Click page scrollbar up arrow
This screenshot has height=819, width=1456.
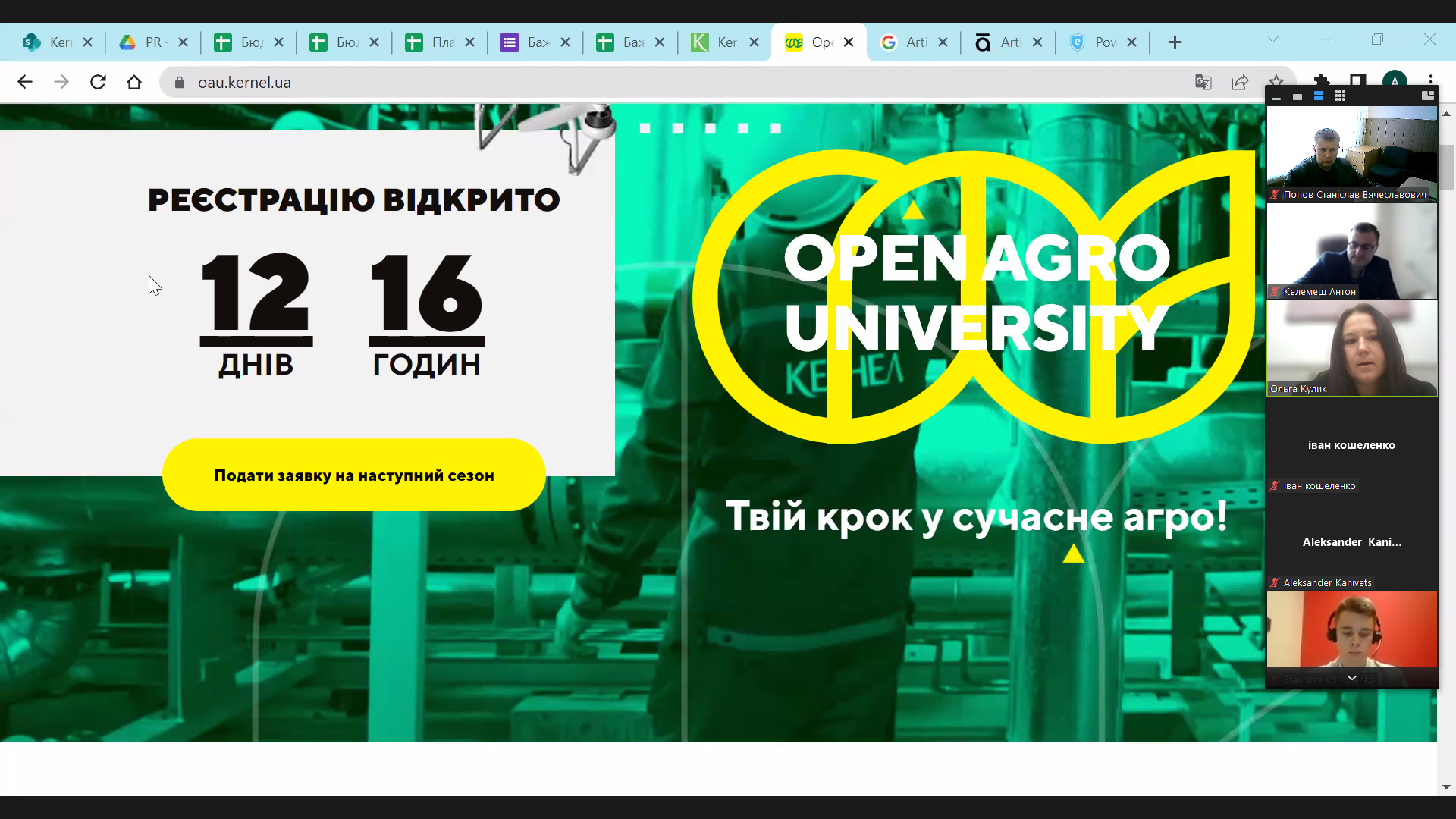(x=1446, y=114)
